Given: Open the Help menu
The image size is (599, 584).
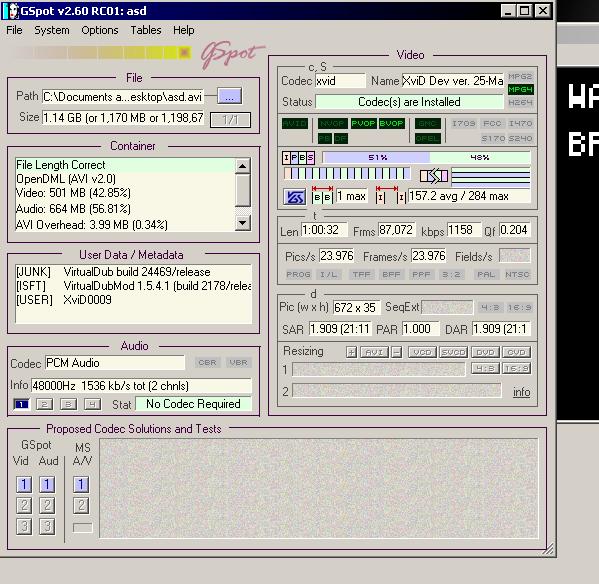Looking at the screenshot, I should 183,30.
